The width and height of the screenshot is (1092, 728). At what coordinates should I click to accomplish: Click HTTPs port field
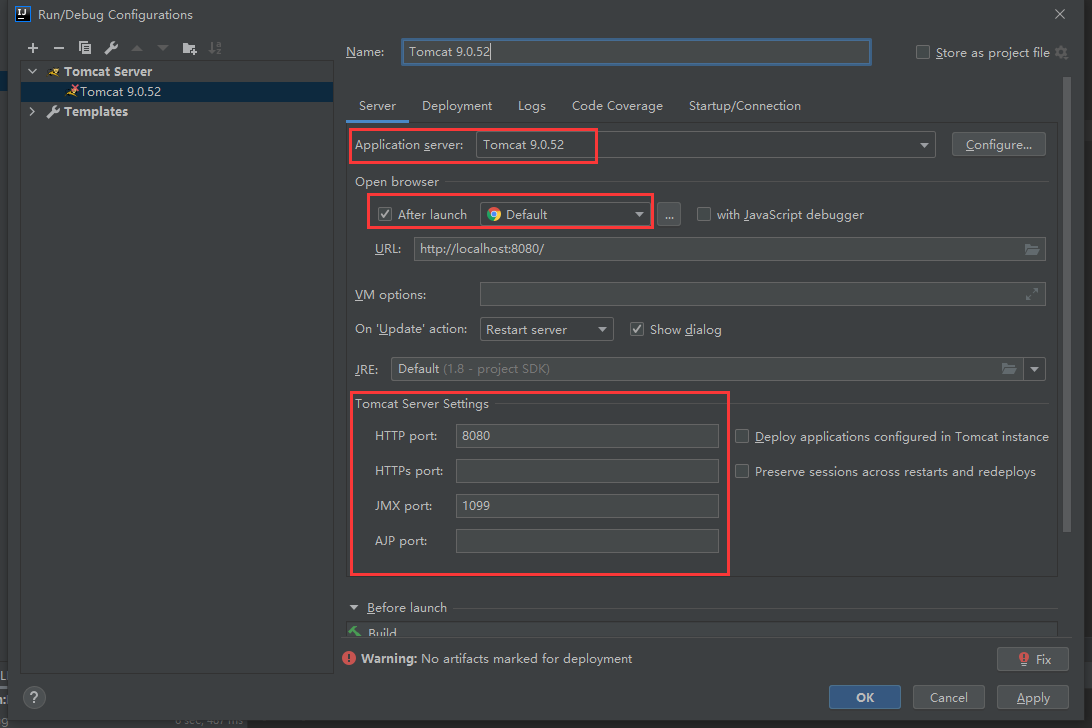tap(587, 471)
